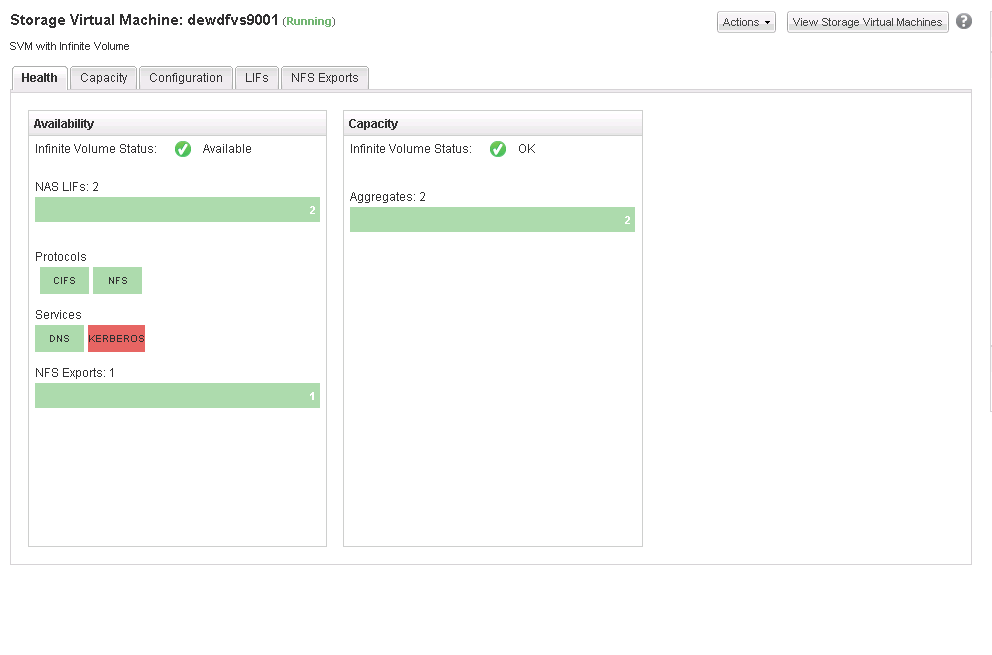Screen dimensions: 992x655
Task: Click the red KERBEROS service badge
Action: [x=116, y=339]
